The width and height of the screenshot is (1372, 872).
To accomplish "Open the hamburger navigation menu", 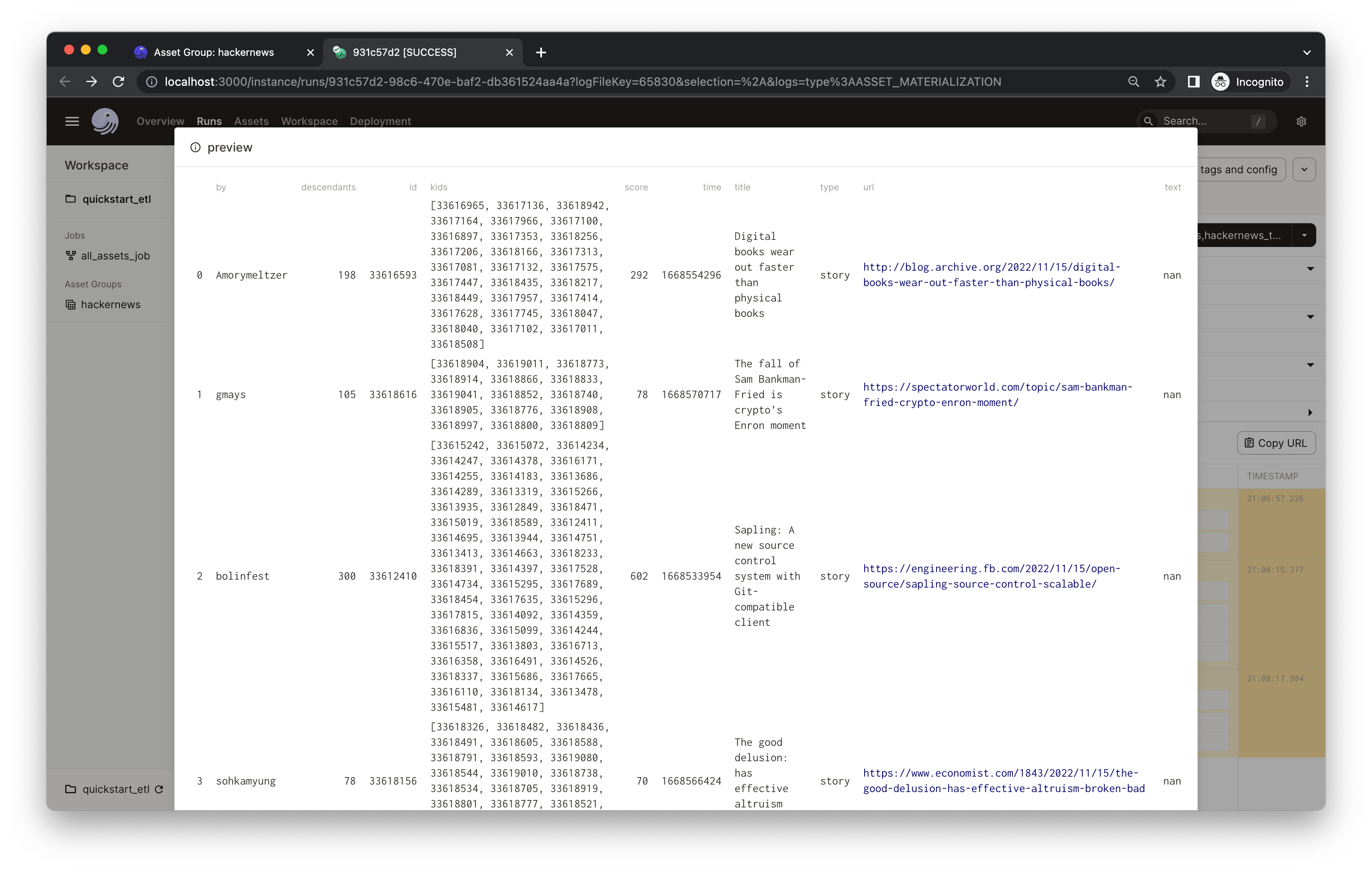I will [x=72, y=121].
